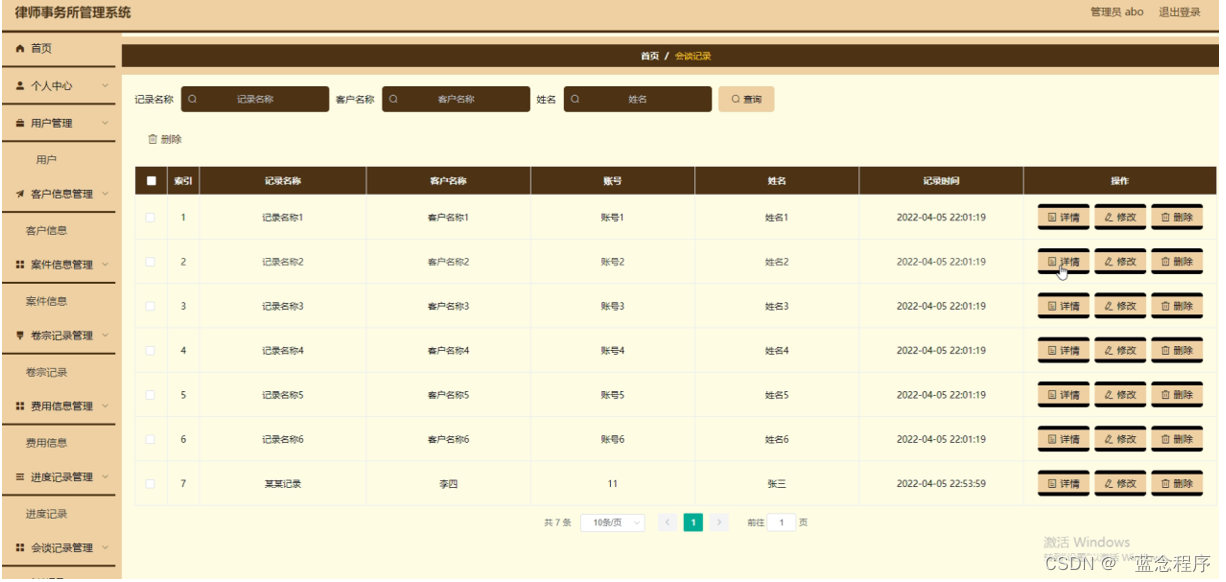
Task: Collapse the 用户管理 sidebar menu
Action: [60, 123]
